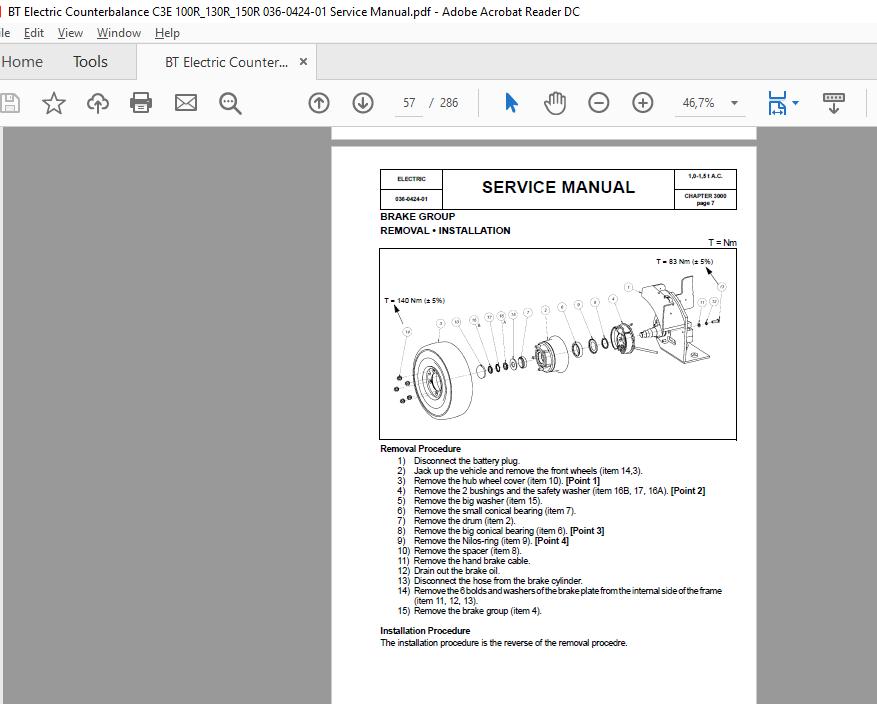Zoom in with the plus icon
Screen dimensions: 877x704
click(x=643, y=103)
